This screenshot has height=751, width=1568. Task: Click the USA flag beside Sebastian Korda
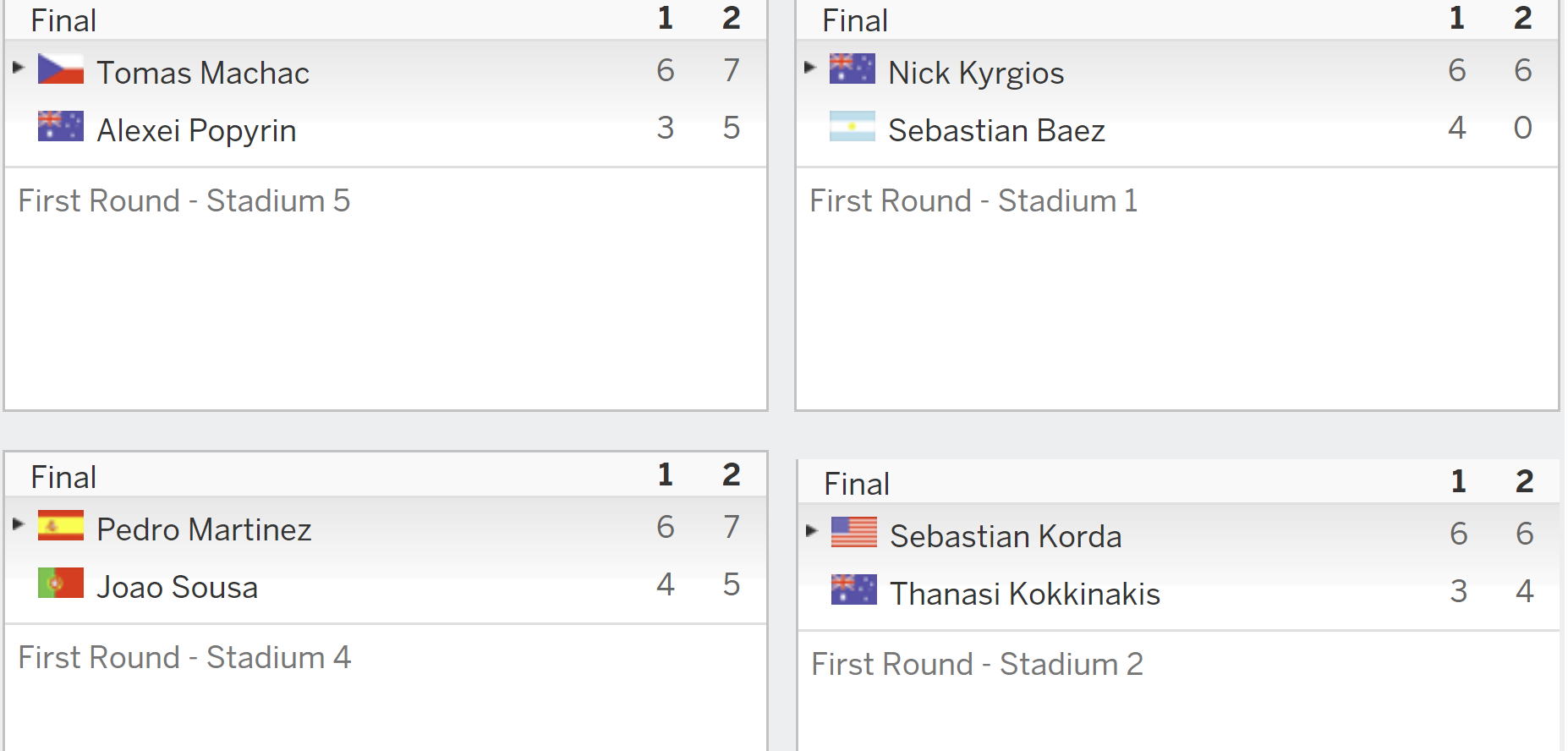tap(854, 532)
